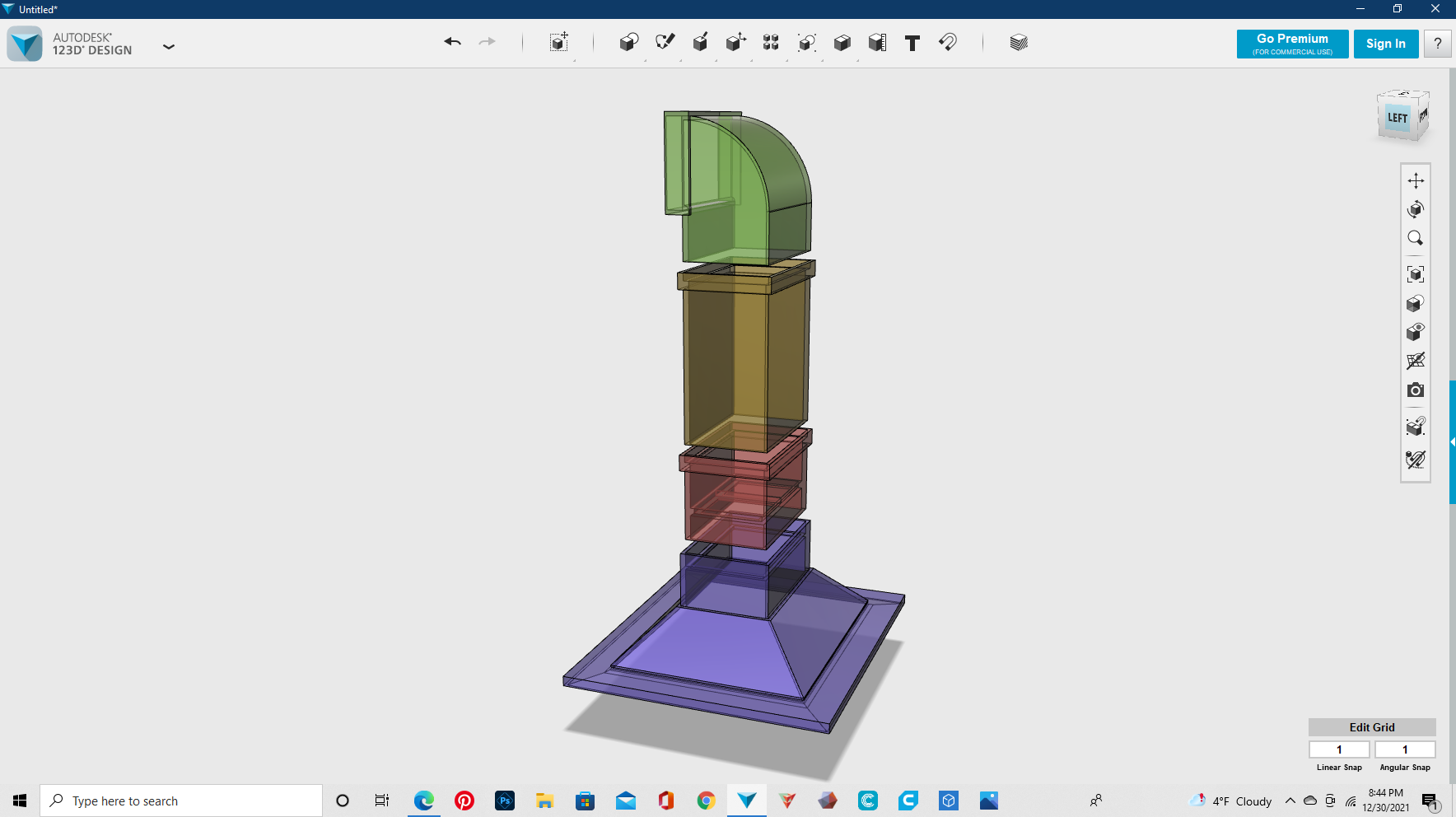Open the Material layers tool
Viewport: 1456px width, 817px height.
[1019, 43]
